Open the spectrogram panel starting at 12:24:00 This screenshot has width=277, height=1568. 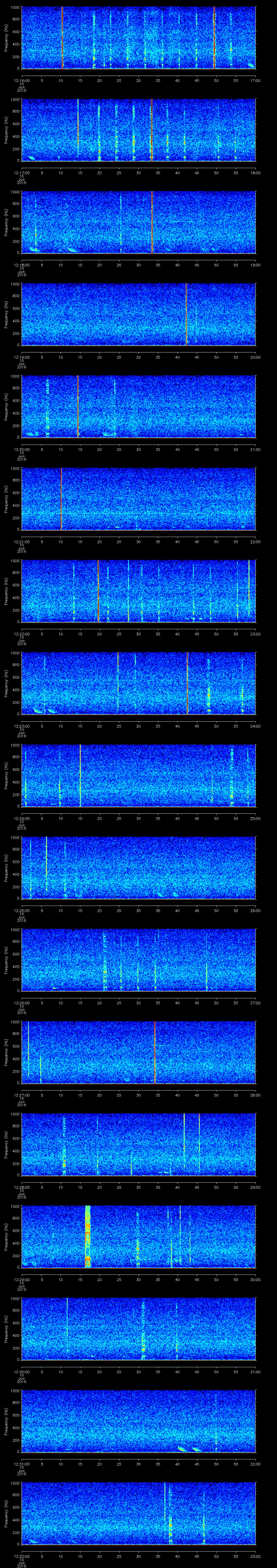click(138, 775)
